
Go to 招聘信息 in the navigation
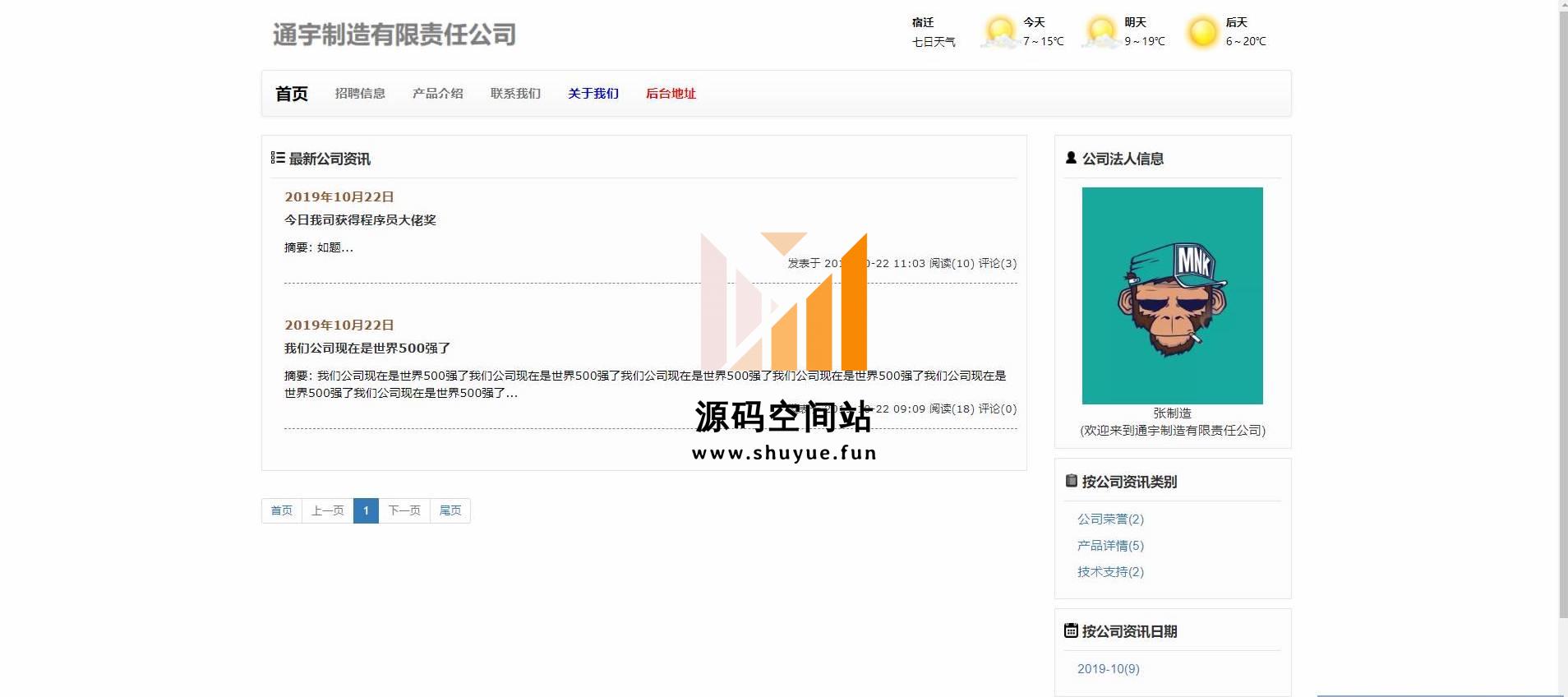coord(360,94)
